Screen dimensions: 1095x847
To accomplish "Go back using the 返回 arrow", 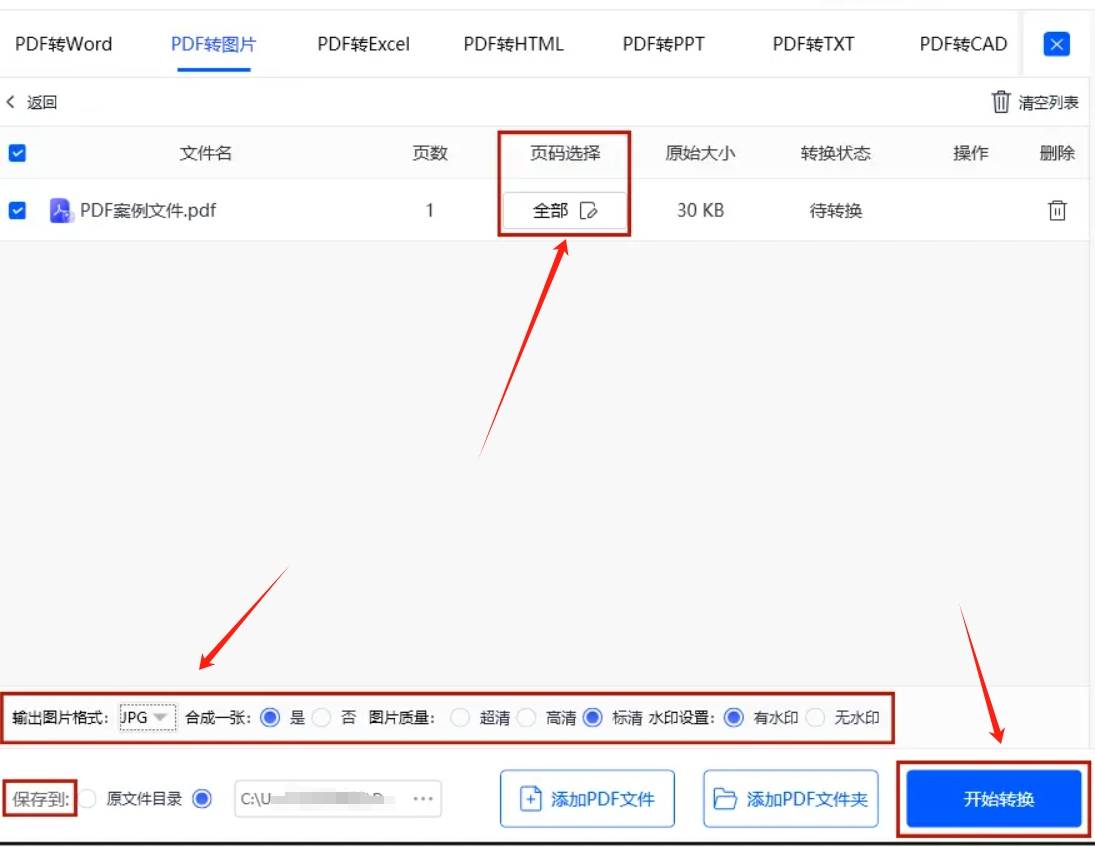I will click(x=10, y=101).
